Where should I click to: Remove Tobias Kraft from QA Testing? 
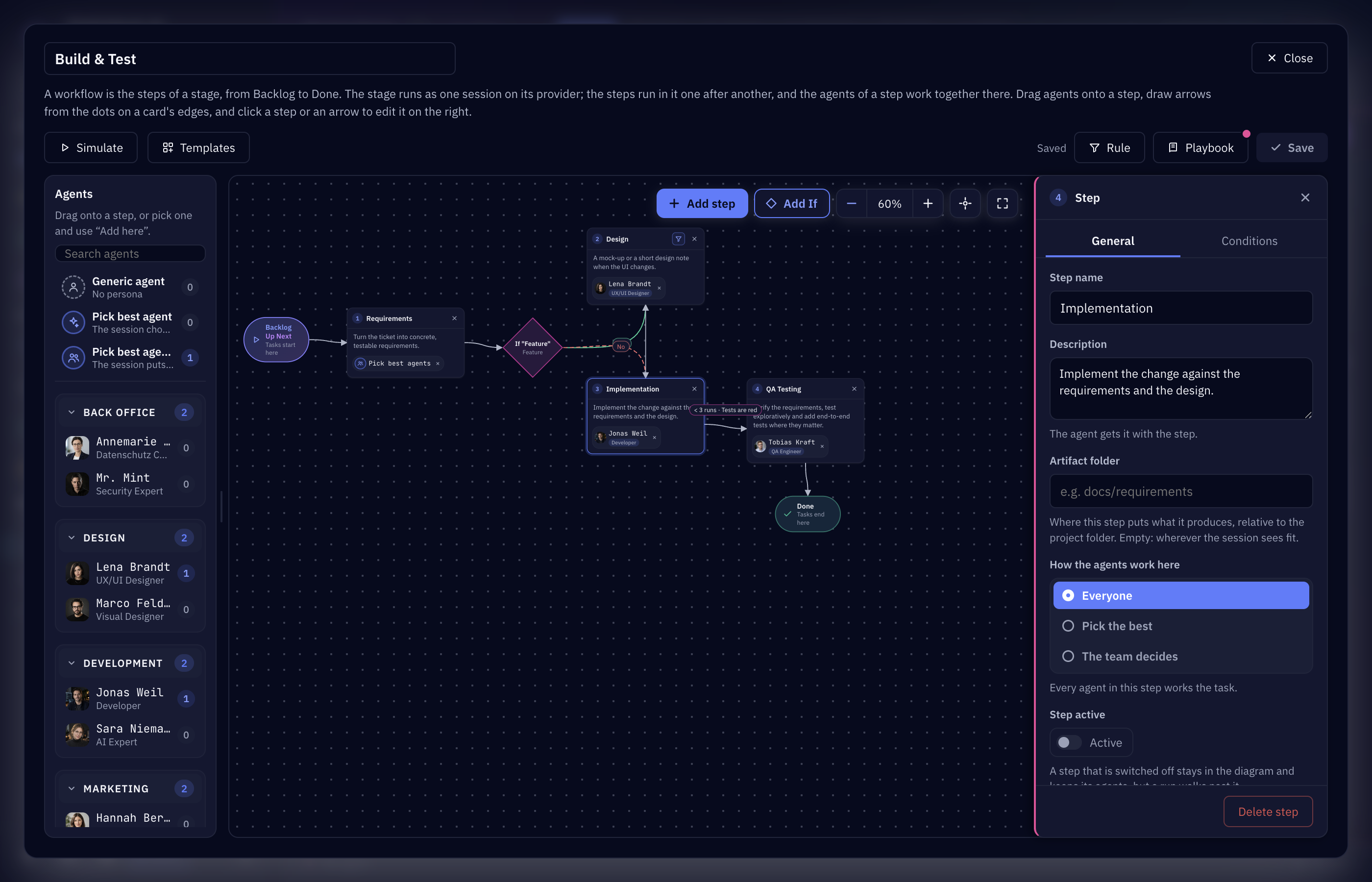(x=822, y=446)
